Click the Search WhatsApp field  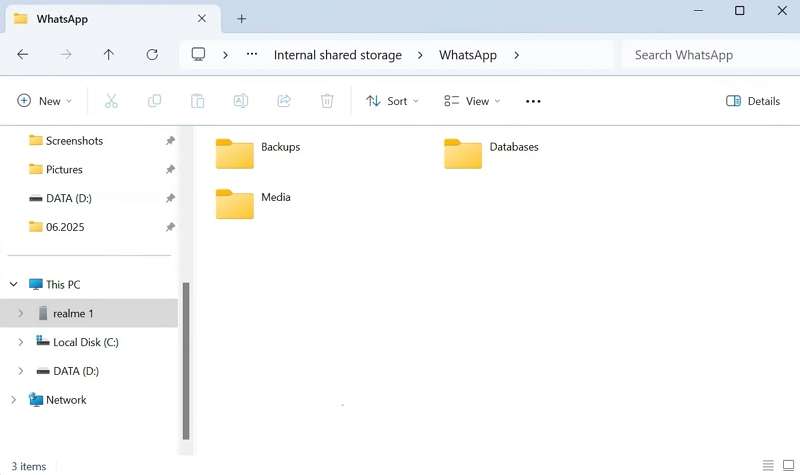click(705, 55)
